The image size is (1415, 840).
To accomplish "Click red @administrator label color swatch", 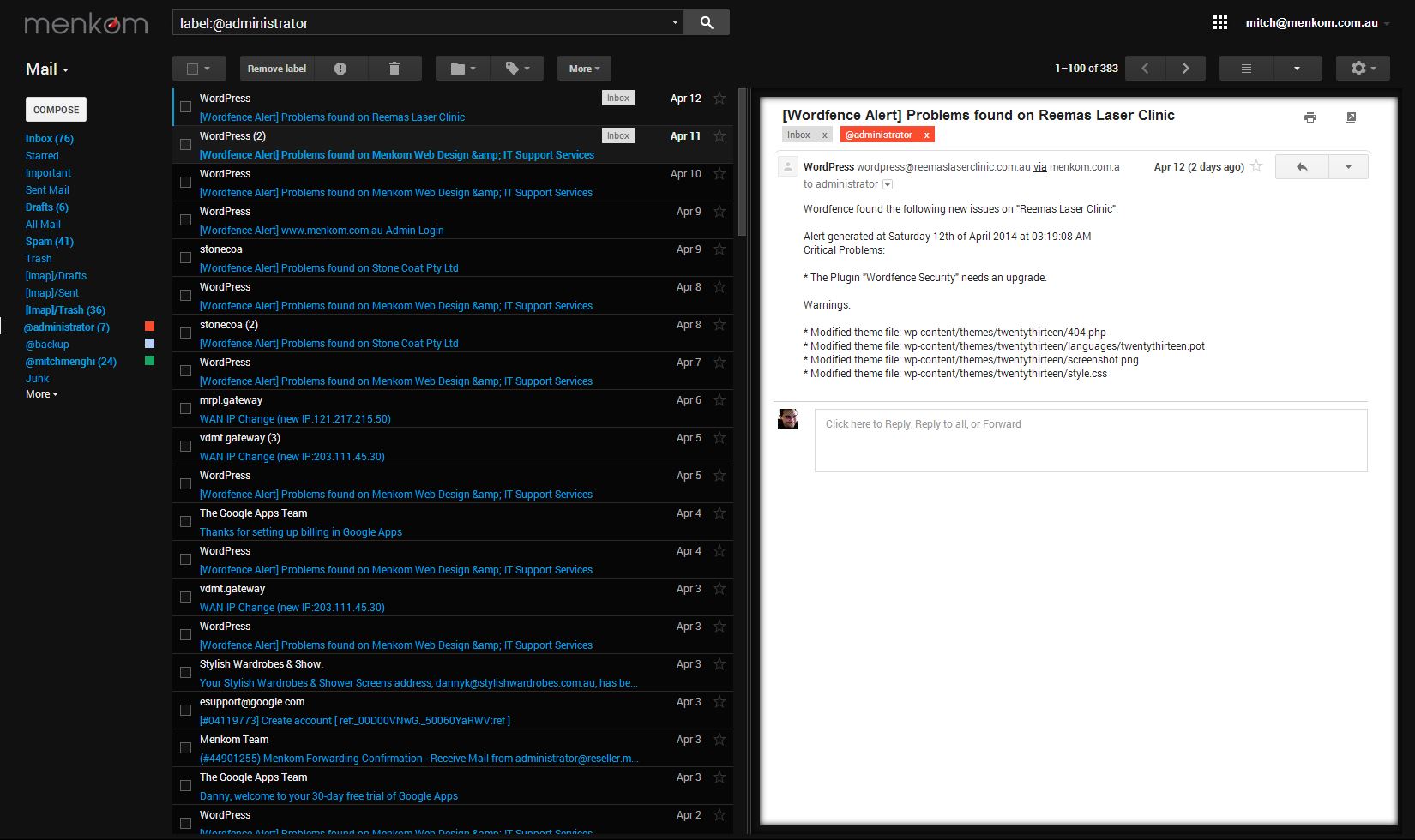I will pos(150,327).
